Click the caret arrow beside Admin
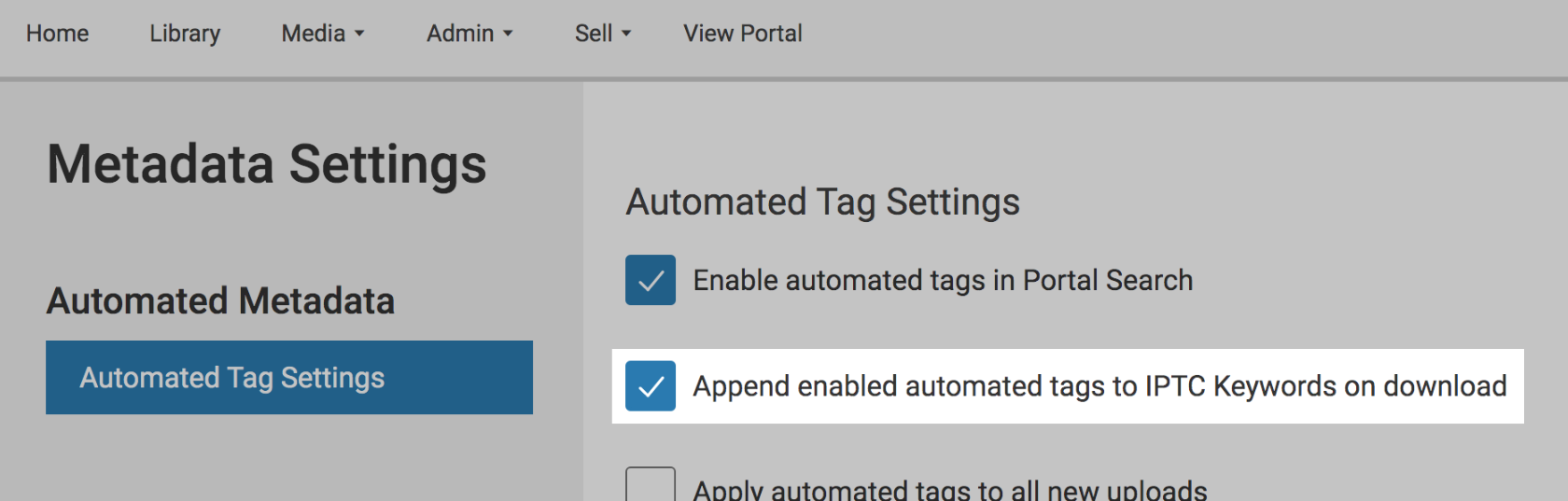The image size is (1568, 501). pyautogui.click(x=508, y=35)
